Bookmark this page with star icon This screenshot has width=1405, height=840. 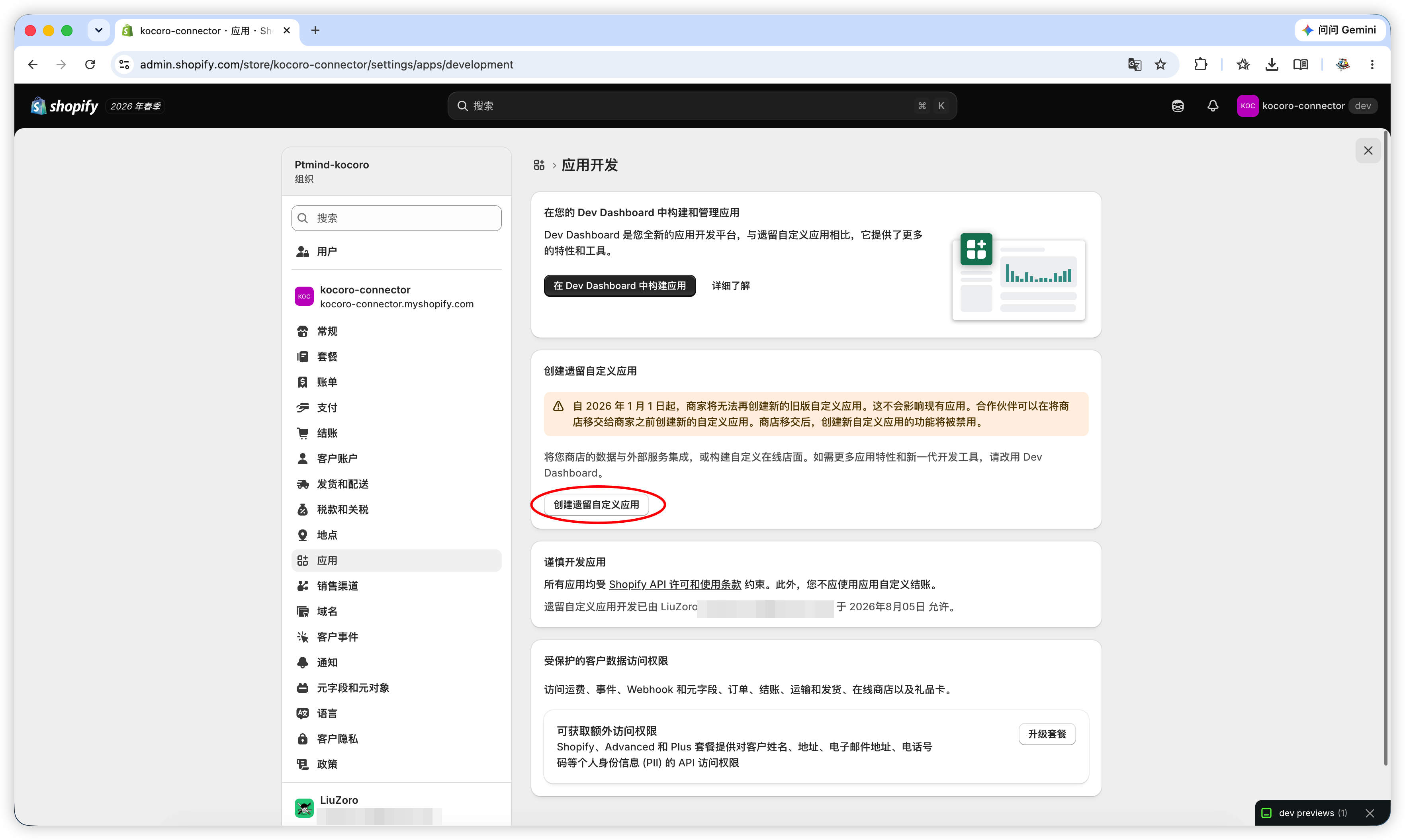(1160, 64)
